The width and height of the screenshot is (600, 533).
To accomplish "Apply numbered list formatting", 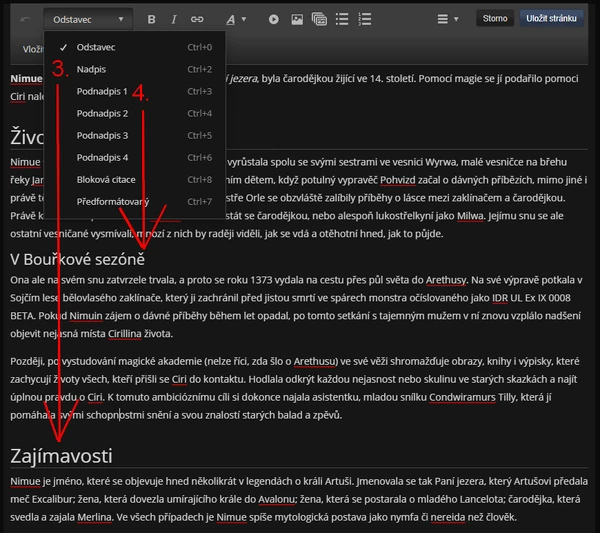I will (x=364, y=19).
